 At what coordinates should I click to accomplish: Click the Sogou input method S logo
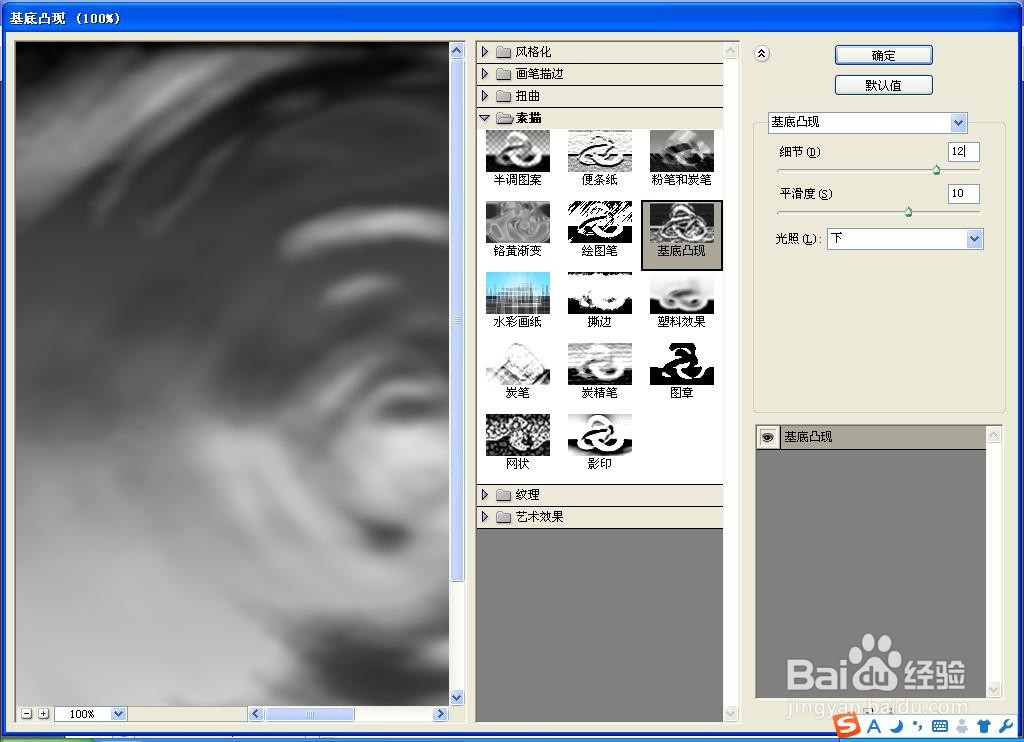point(847,724)
